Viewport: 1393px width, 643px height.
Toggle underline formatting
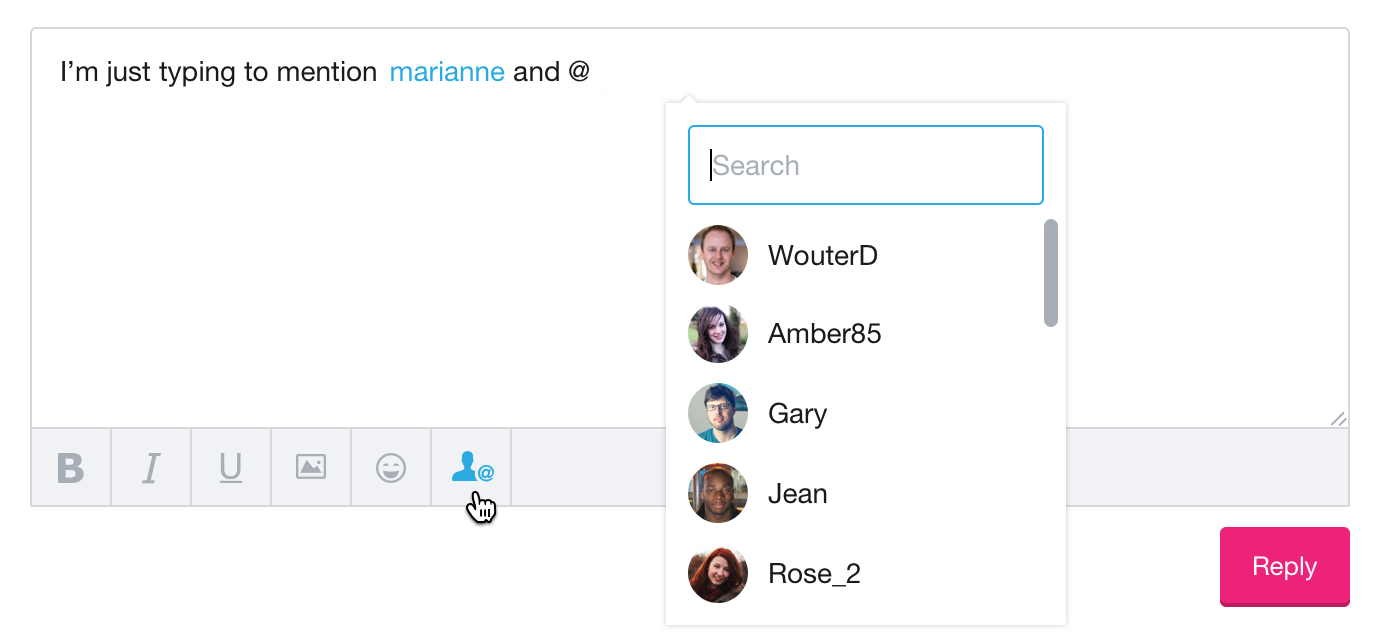click(231, 467)
